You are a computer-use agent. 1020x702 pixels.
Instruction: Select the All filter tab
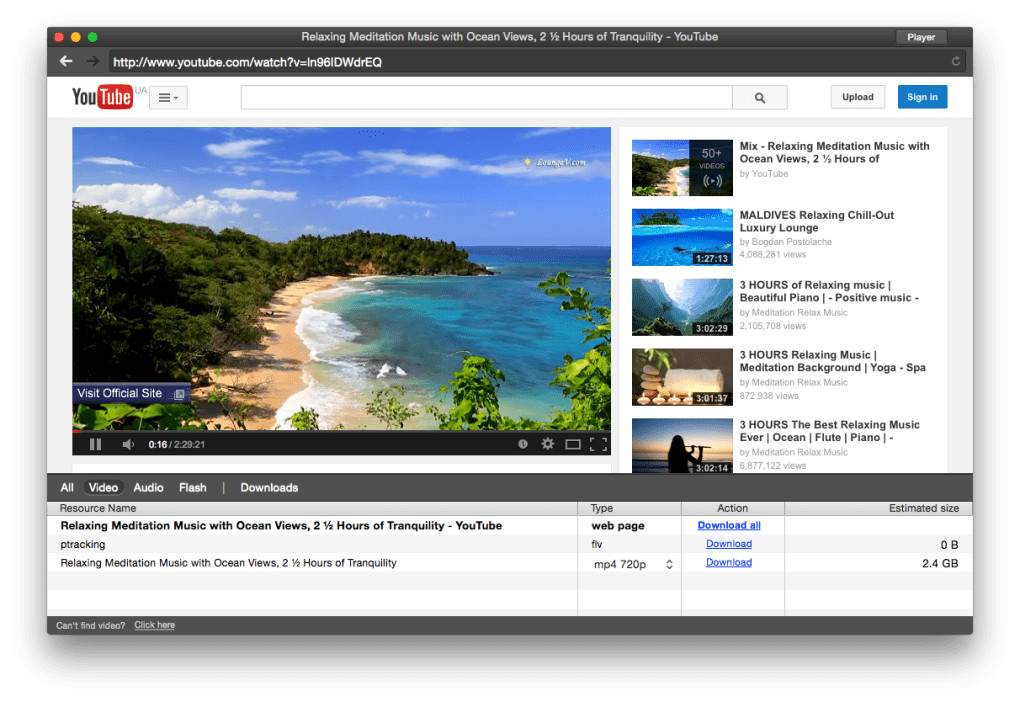[x=67, y=487]
